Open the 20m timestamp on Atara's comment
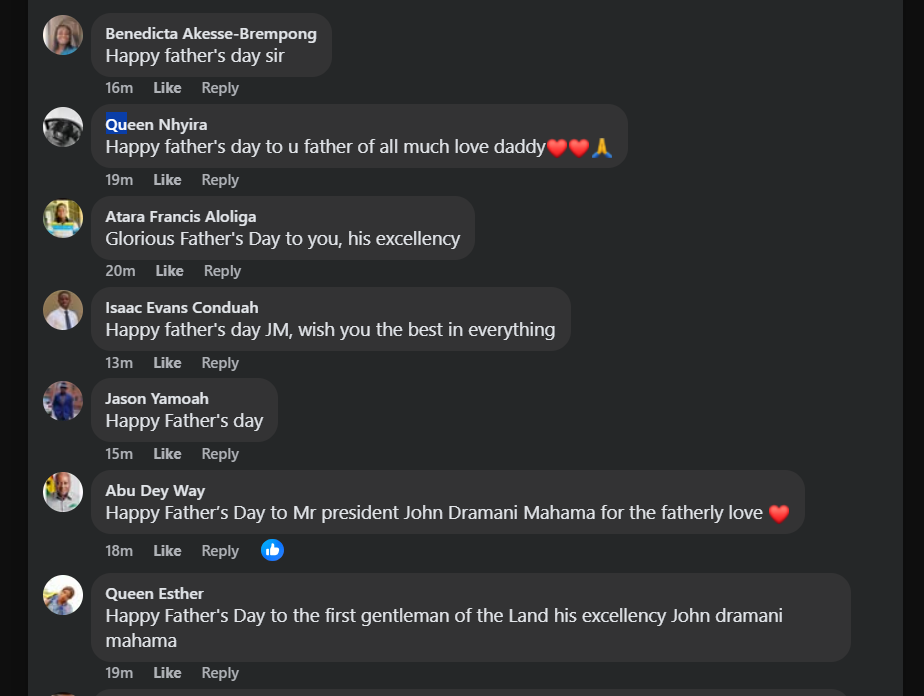The image size is (924, 696). pyautogui.click(x=120, y=271)
